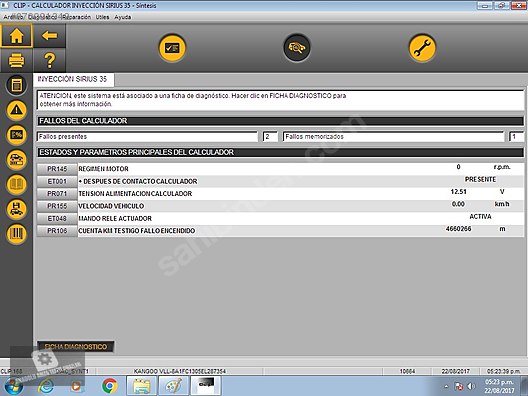This screenshot has width=528, height=396.
Task: Click the Fallos presentes count 2
Action: [x=270, y=137]
